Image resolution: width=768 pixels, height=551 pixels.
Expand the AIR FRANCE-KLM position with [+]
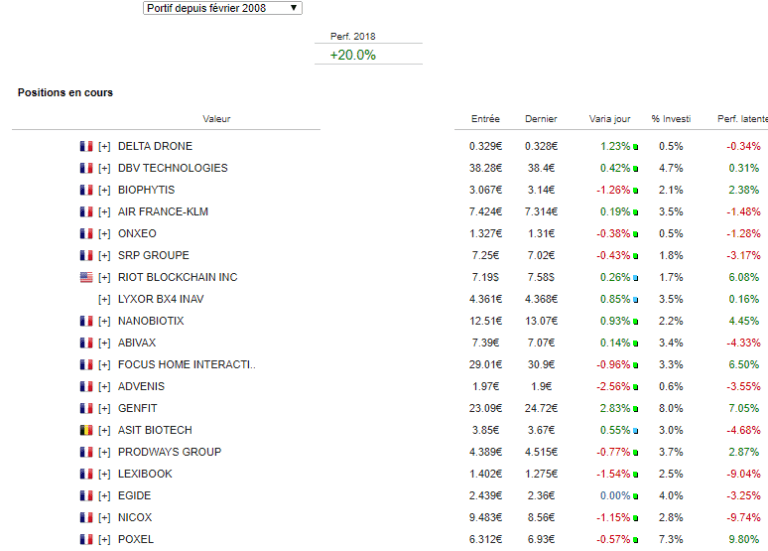104,212
